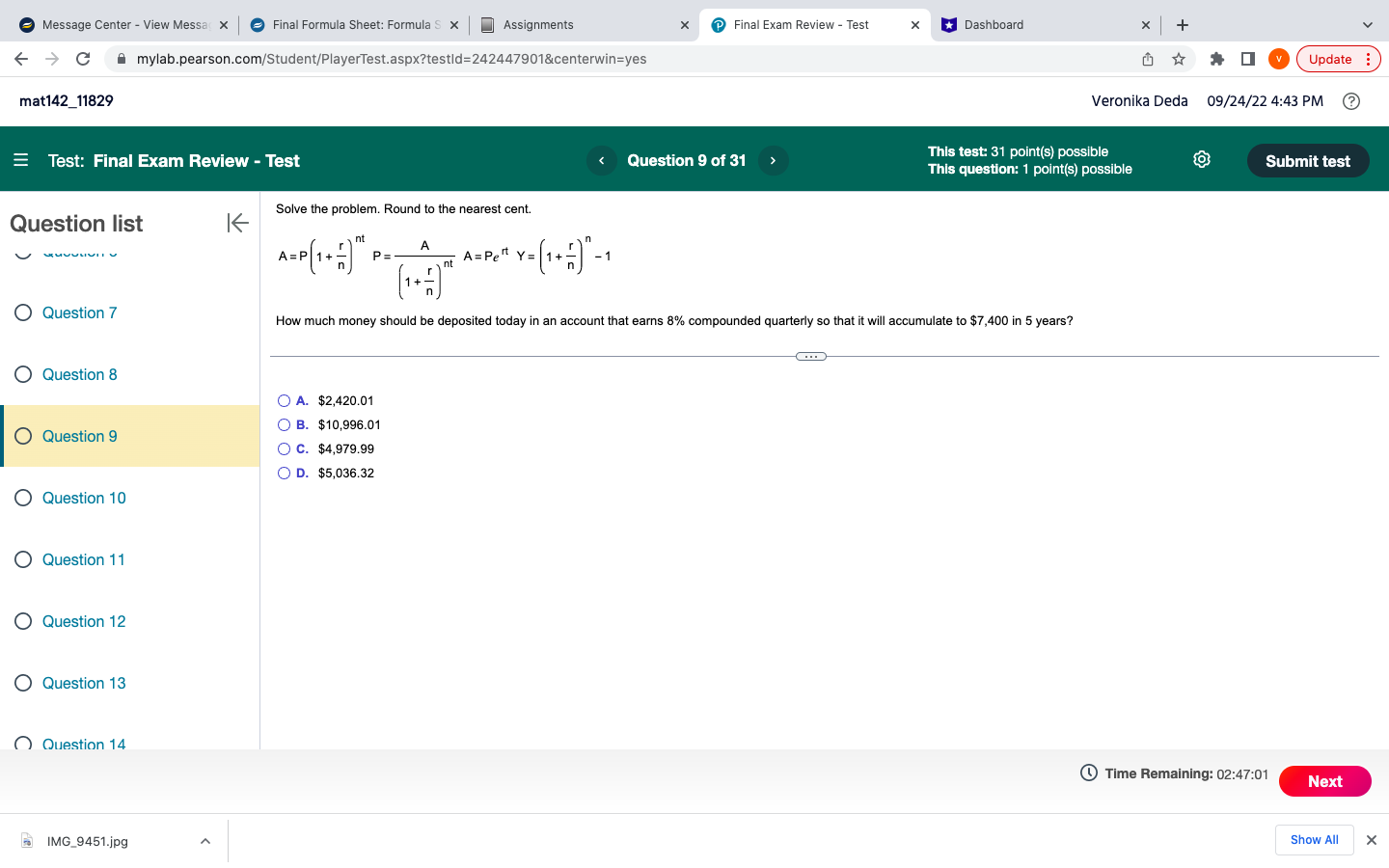Screen dimensions: 1389x868
Task: Open Question 13 from the list
Action: click(84, 683)
